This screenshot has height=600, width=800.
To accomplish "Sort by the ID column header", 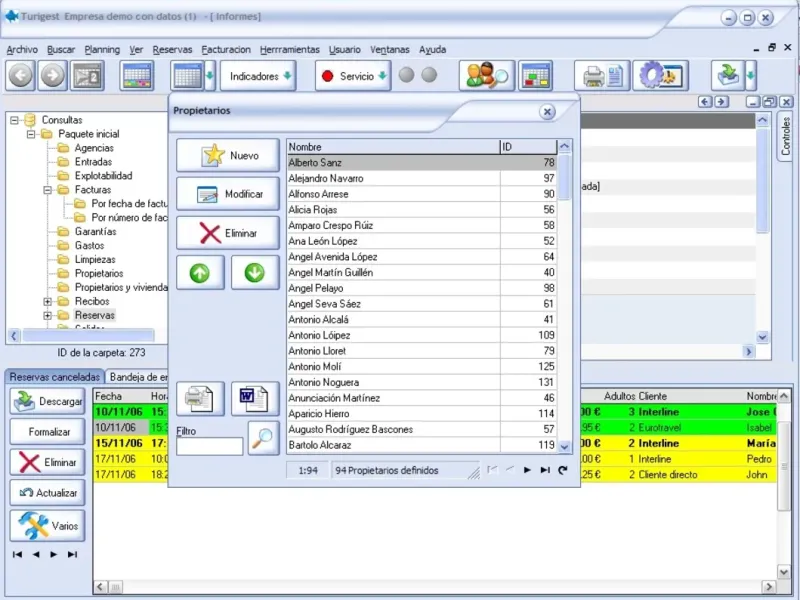I will [x=528, y=147].
